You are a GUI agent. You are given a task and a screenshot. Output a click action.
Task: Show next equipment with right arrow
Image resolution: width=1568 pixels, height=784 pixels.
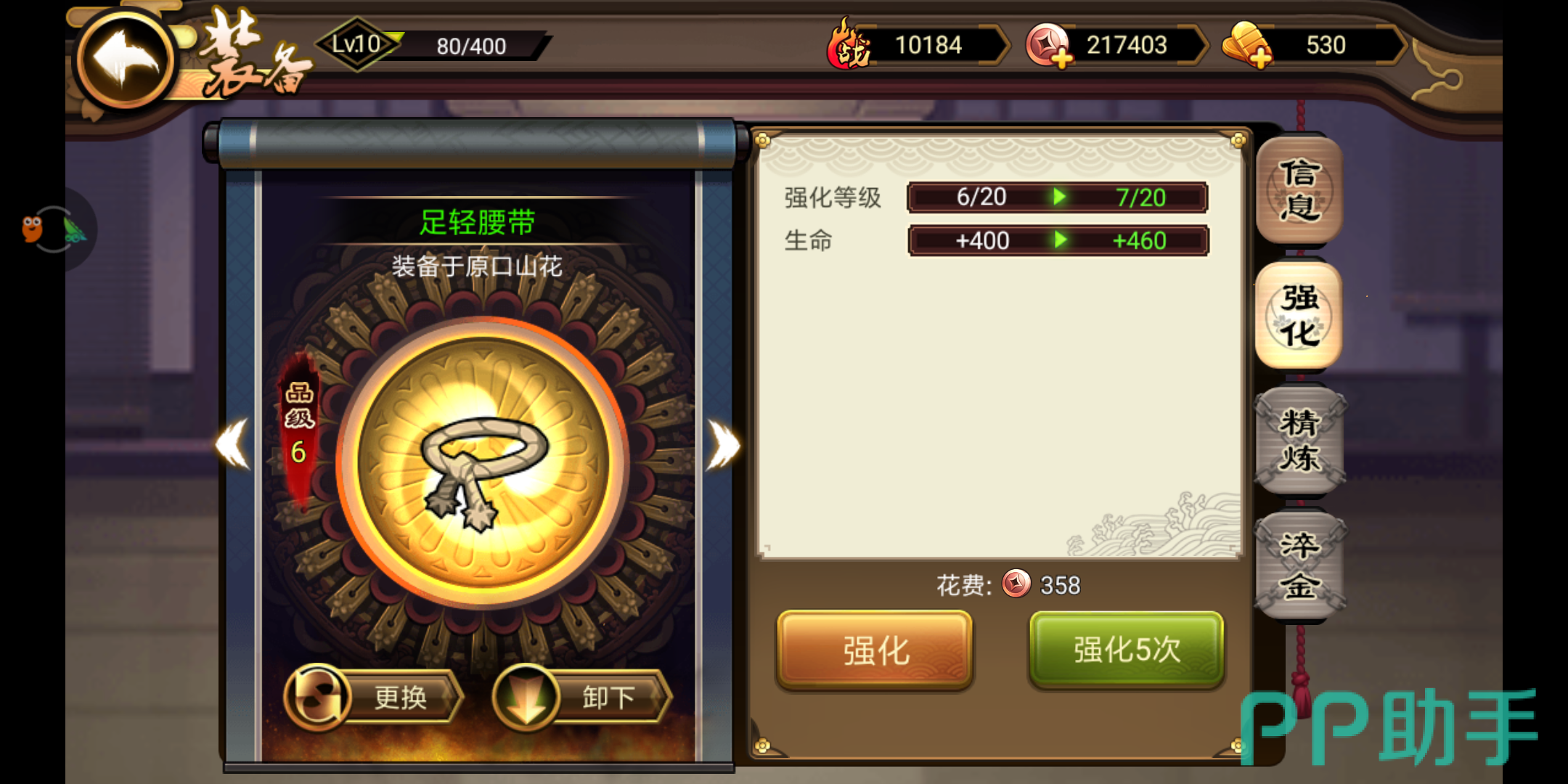point(723,444)
